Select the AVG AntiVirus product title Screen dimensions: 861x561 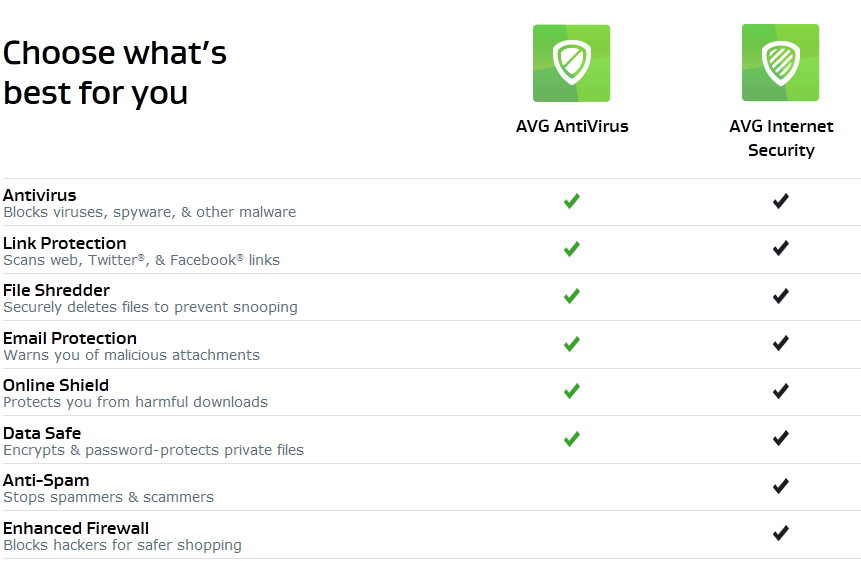click(x=572, y=126)
